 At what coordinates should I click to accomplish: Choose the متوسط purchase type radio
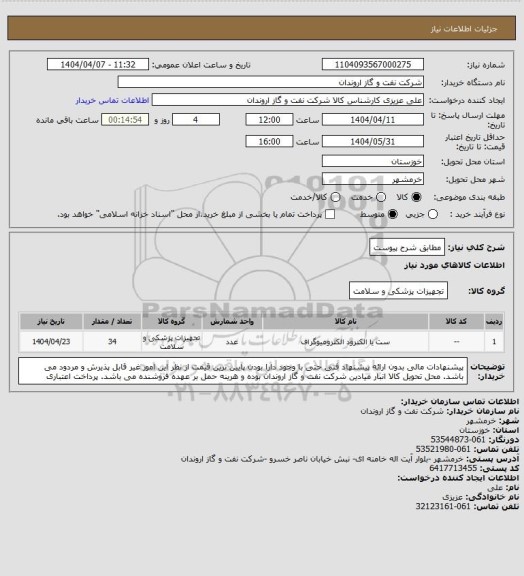click(x=393, y=215)
